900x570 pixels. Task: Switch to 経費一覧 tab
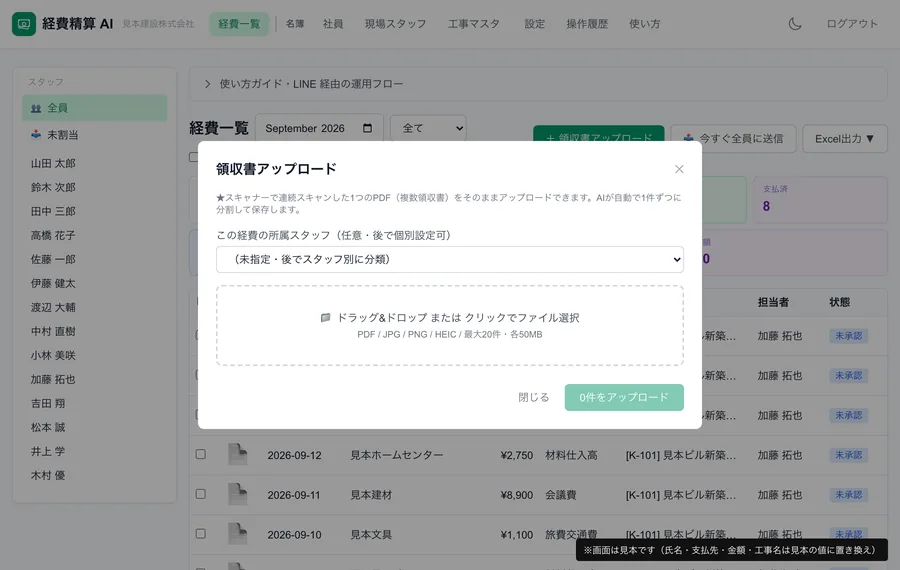(x=239, y=24)
